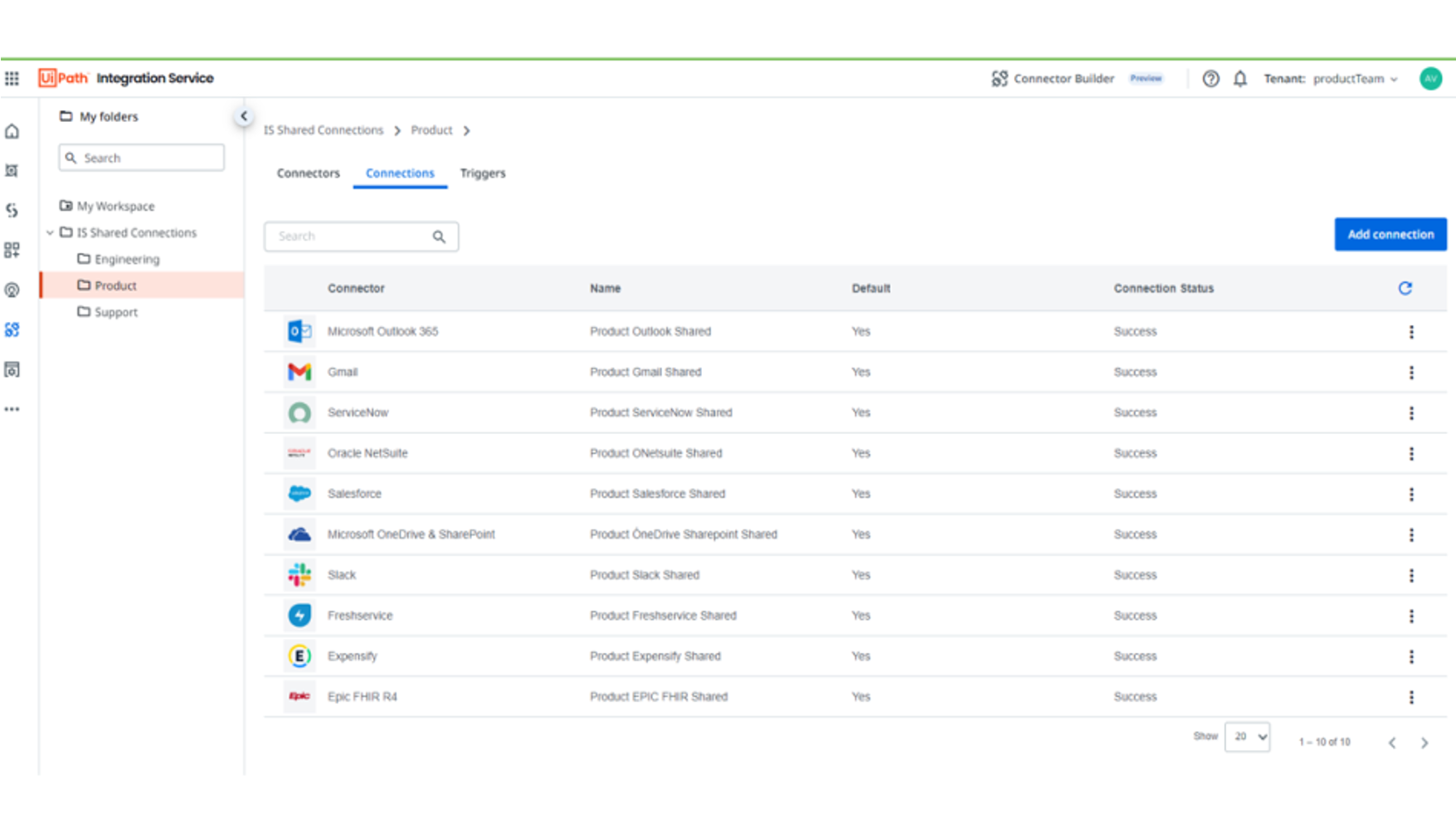Click the Salesforce connector icon
Image resolution: width=1456 pixels, height=814 pixels.
click(x=299, y=494)
